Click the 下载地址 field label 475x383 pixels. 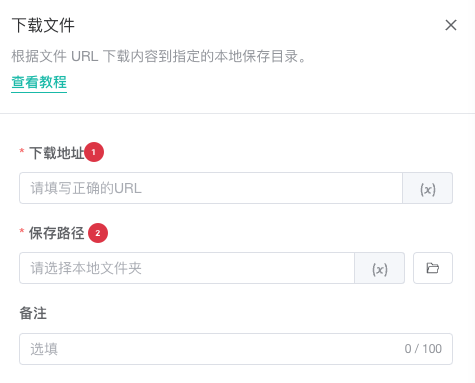[57, 153]
